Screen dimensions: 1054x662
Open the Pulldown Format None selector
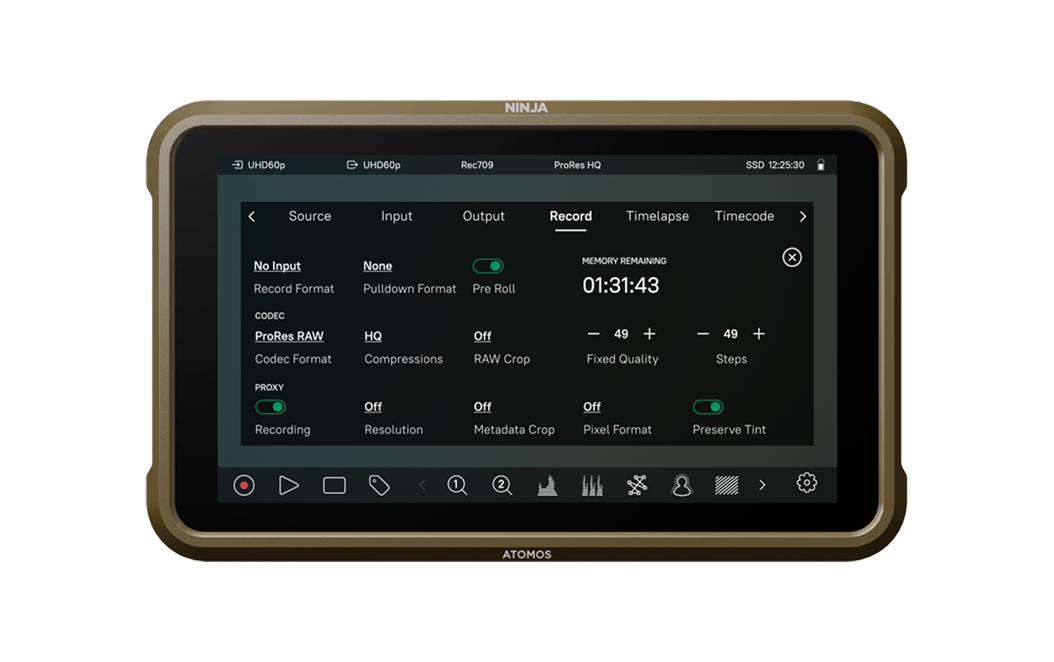tap(377, 266)
